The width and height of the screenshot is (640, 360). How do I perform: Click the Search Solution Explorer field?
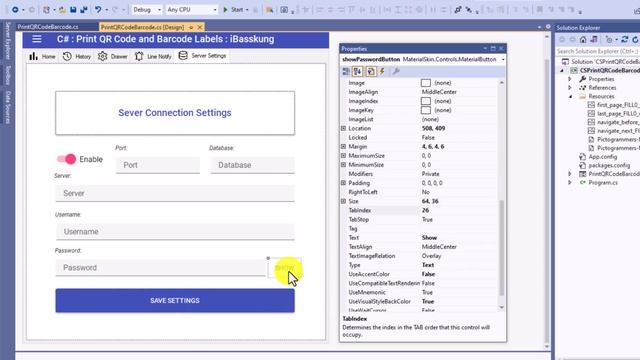[598, 51]
